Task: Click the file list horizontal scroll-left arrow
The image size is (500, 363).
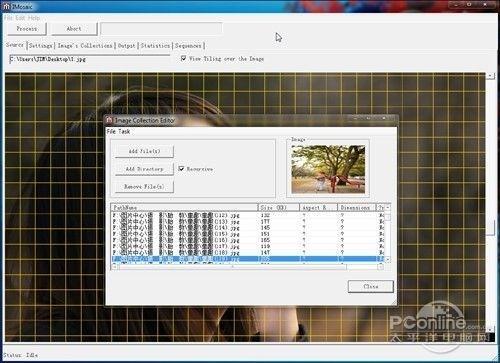Action: (115, 267)
